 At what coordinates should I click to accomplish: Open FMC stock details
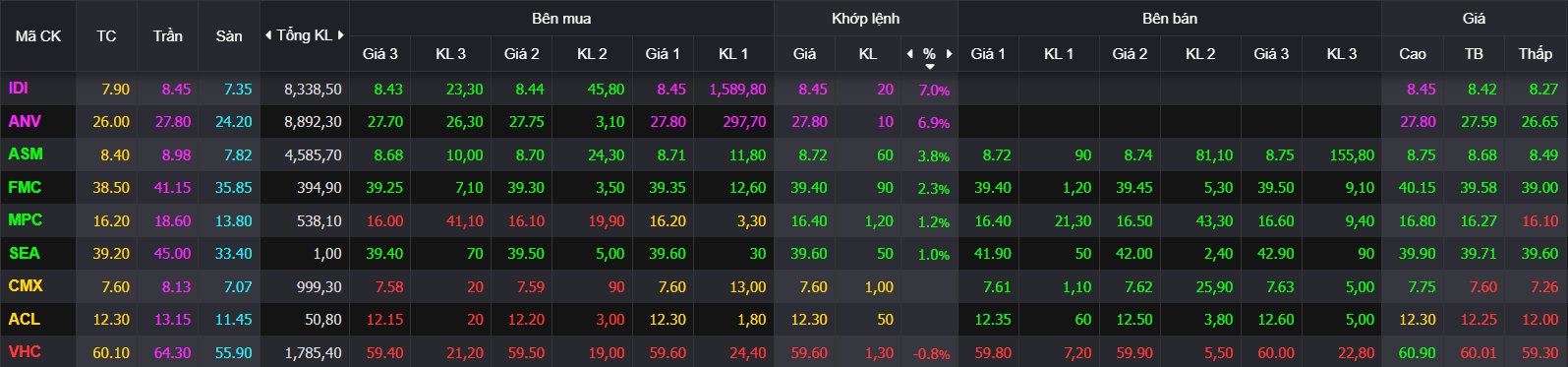pos(25,187)
